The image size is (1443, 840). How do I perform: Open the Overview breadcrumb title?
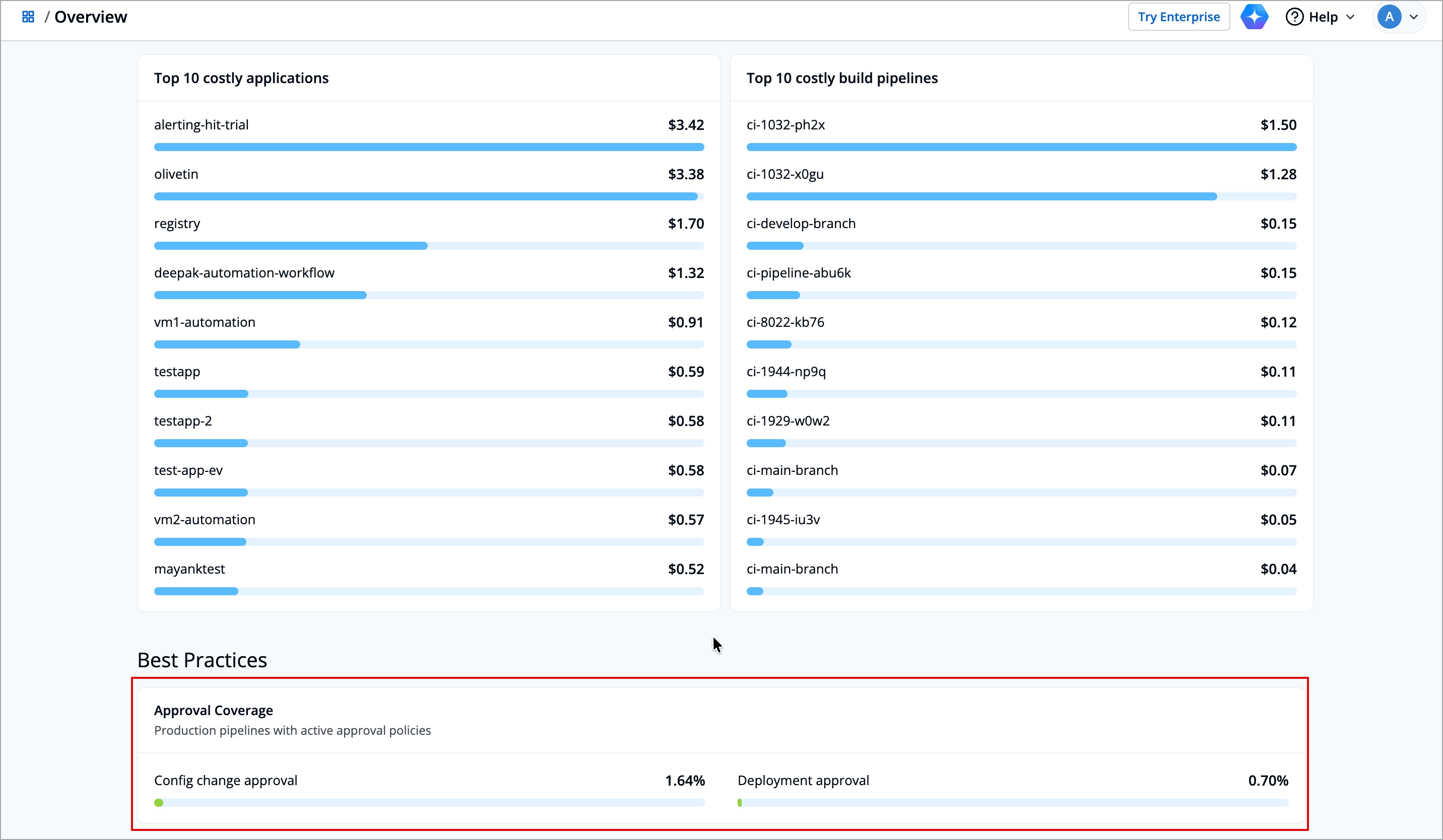coord(91,17)
